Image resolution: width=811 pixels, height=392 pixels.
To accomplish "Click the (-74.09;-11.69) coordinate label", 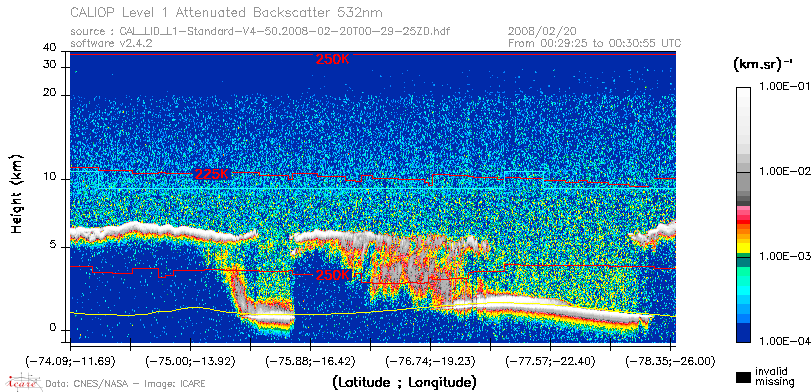I will 70,360.
